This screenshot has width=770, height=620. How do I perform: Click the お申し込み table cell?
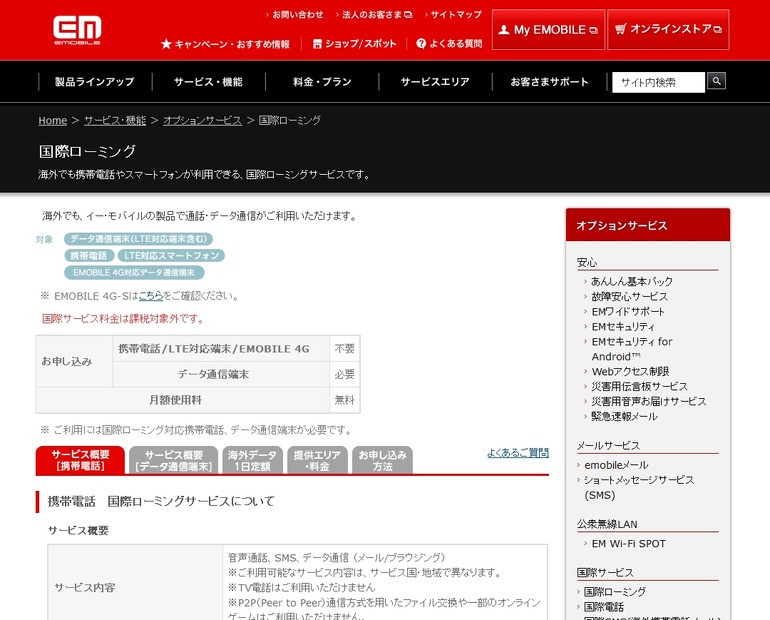pyautogui.click(x=74, y=361)
